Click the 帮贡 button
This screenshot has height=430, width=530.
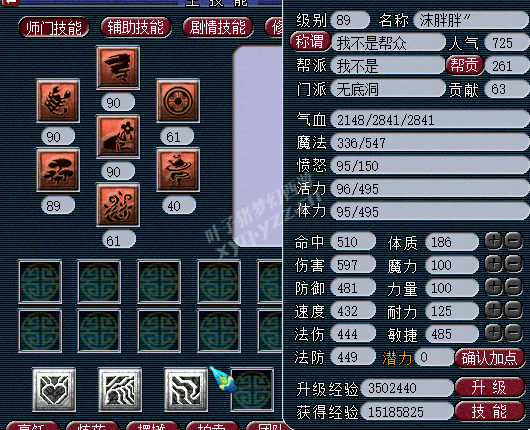[x=465, y=65]
